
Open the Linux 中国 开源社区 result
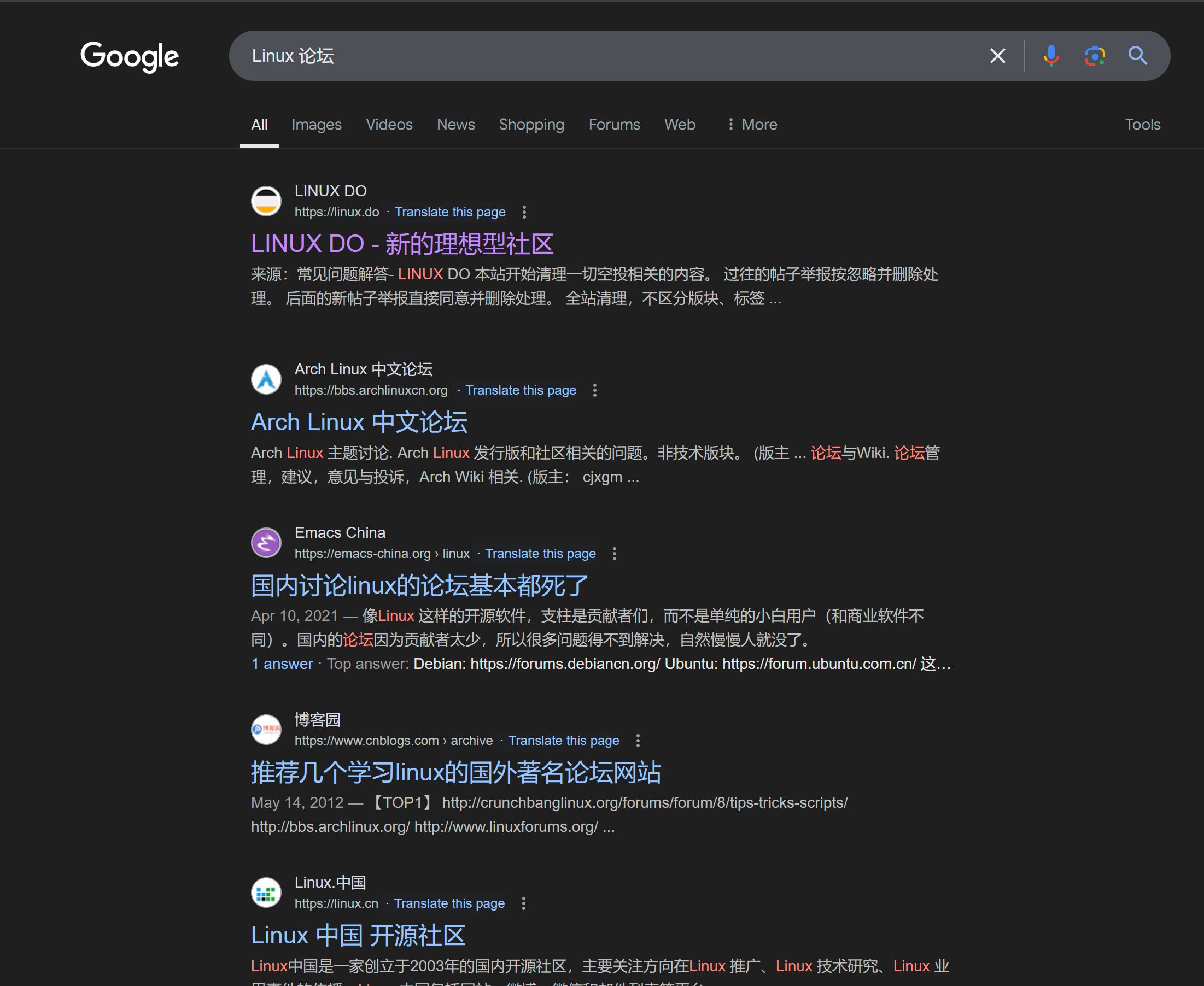tap(358, 936)
